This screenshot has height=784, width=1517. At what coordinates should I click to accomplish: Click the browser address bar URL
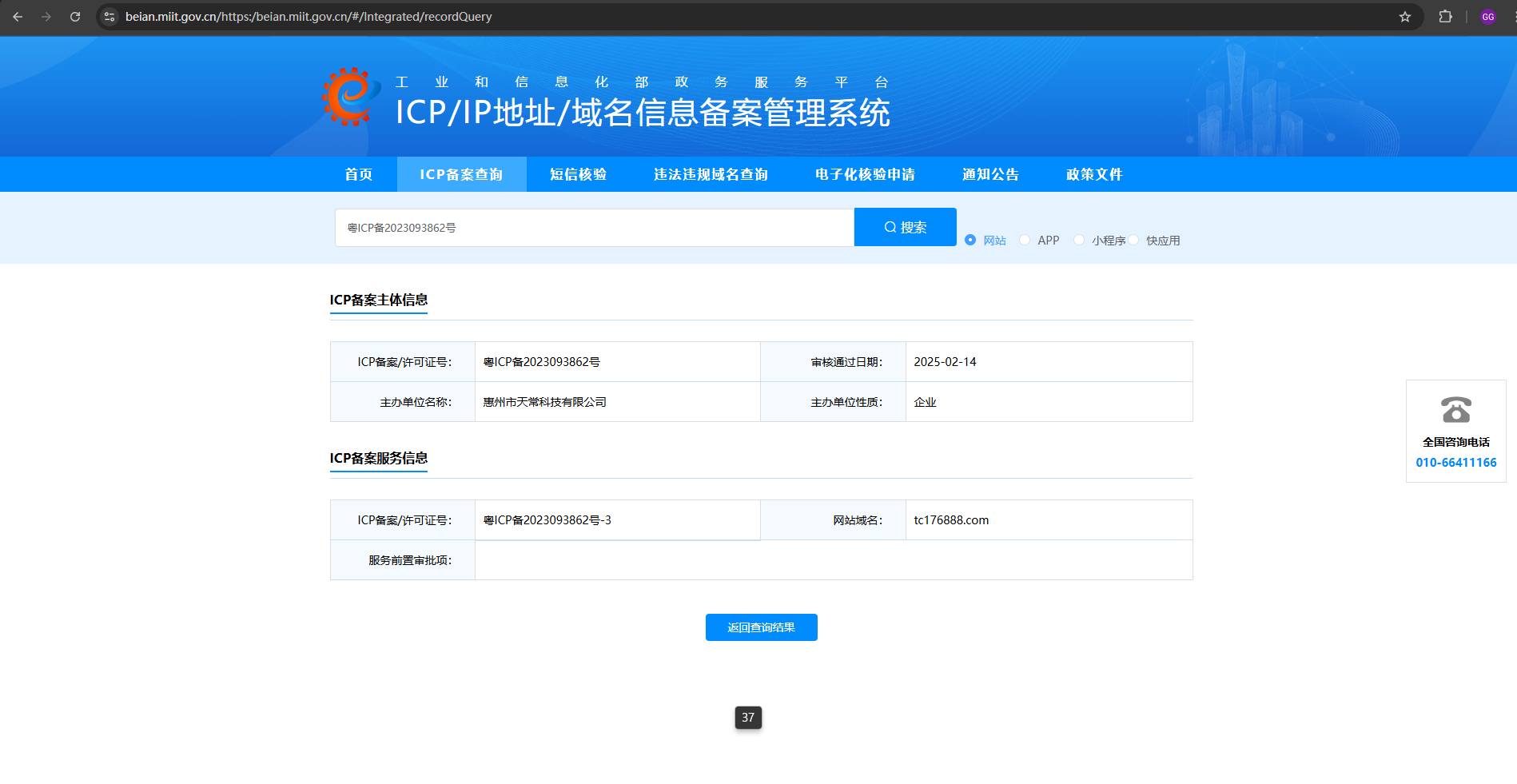tap(309, 17)
